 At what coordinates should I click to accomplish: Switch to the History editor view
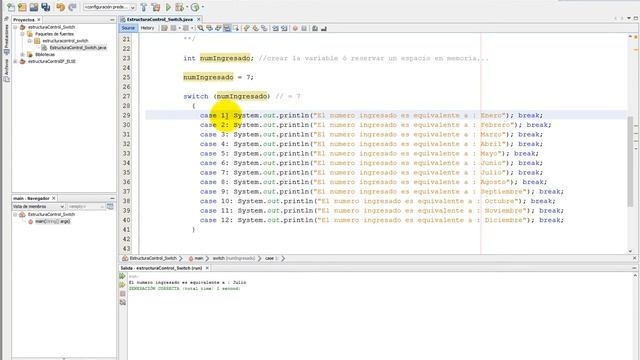pyautogui.click(x=147, y=28)
